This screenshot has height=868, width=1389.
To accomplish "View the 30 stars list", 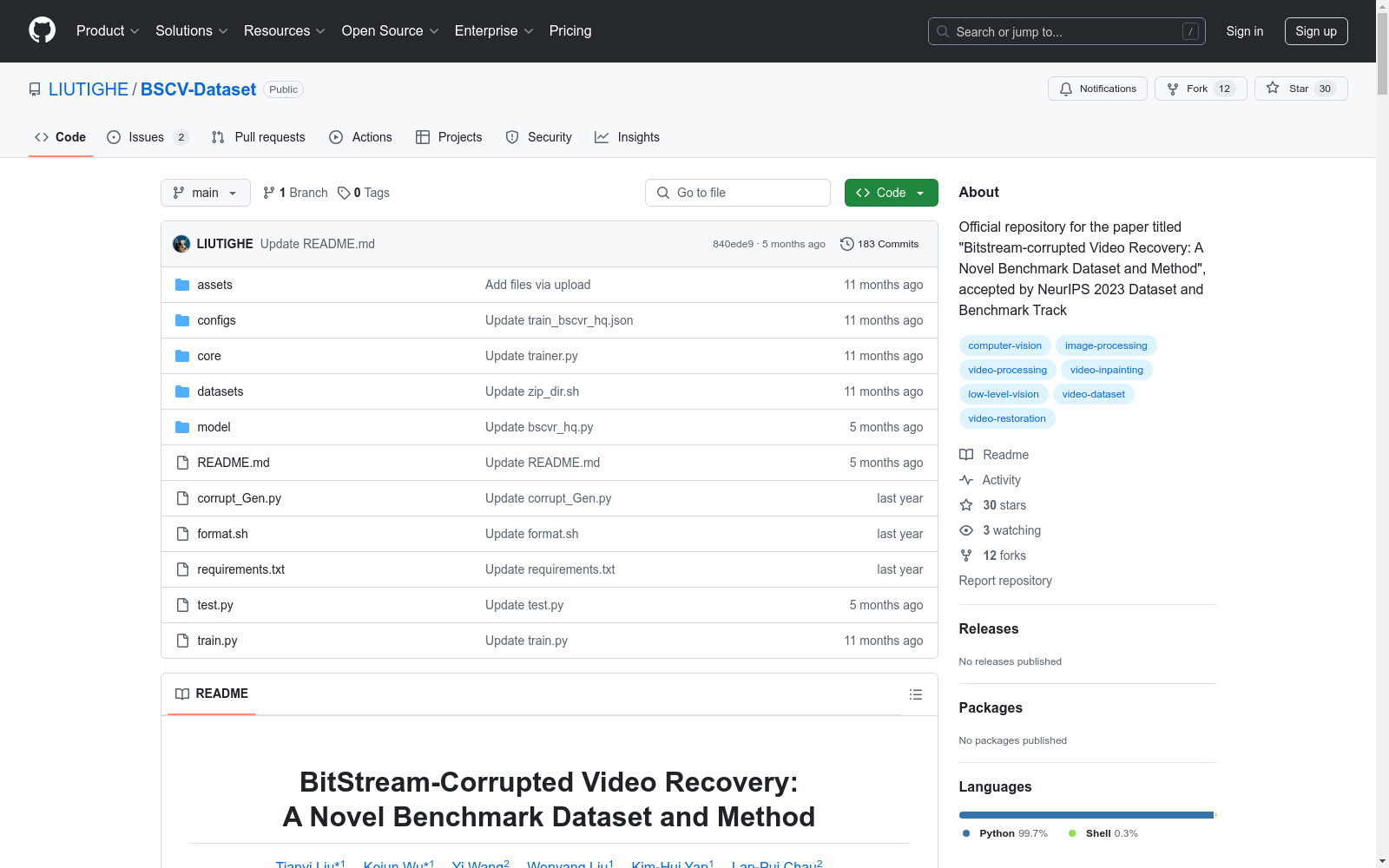I will [993, 505].
